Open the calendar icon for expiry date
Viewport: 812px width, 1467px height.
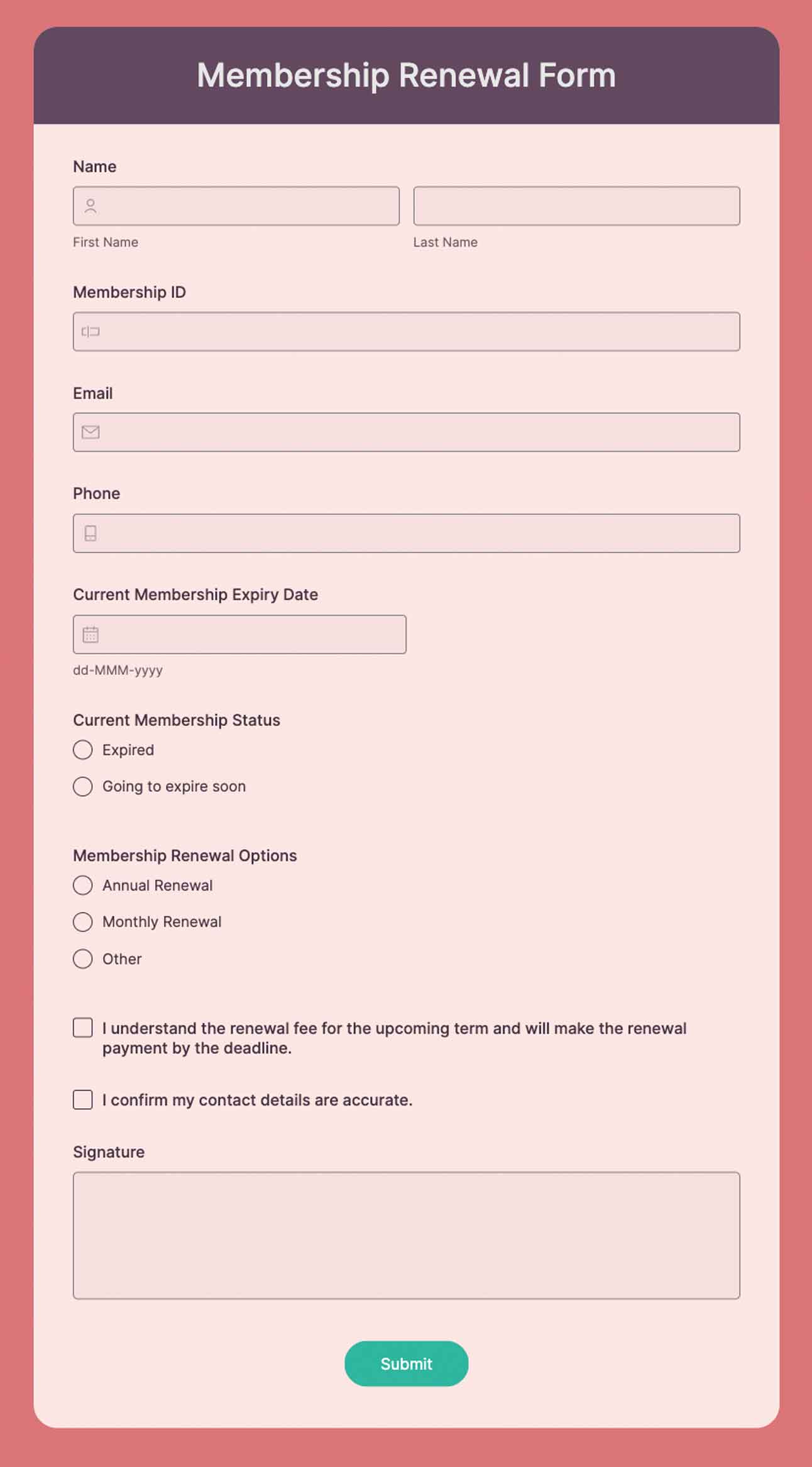(91, 634)
